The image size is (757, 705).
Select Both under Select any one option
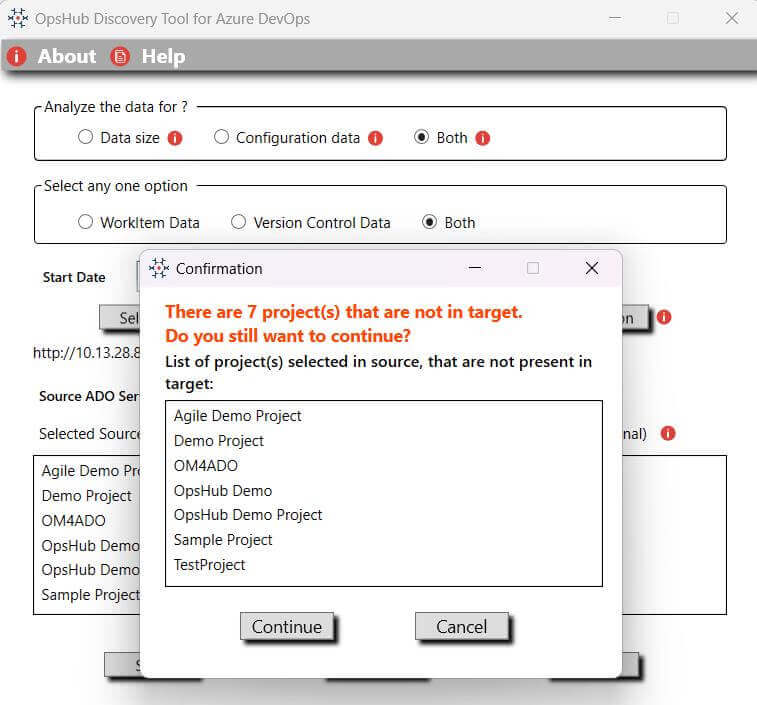click(429, 222)
